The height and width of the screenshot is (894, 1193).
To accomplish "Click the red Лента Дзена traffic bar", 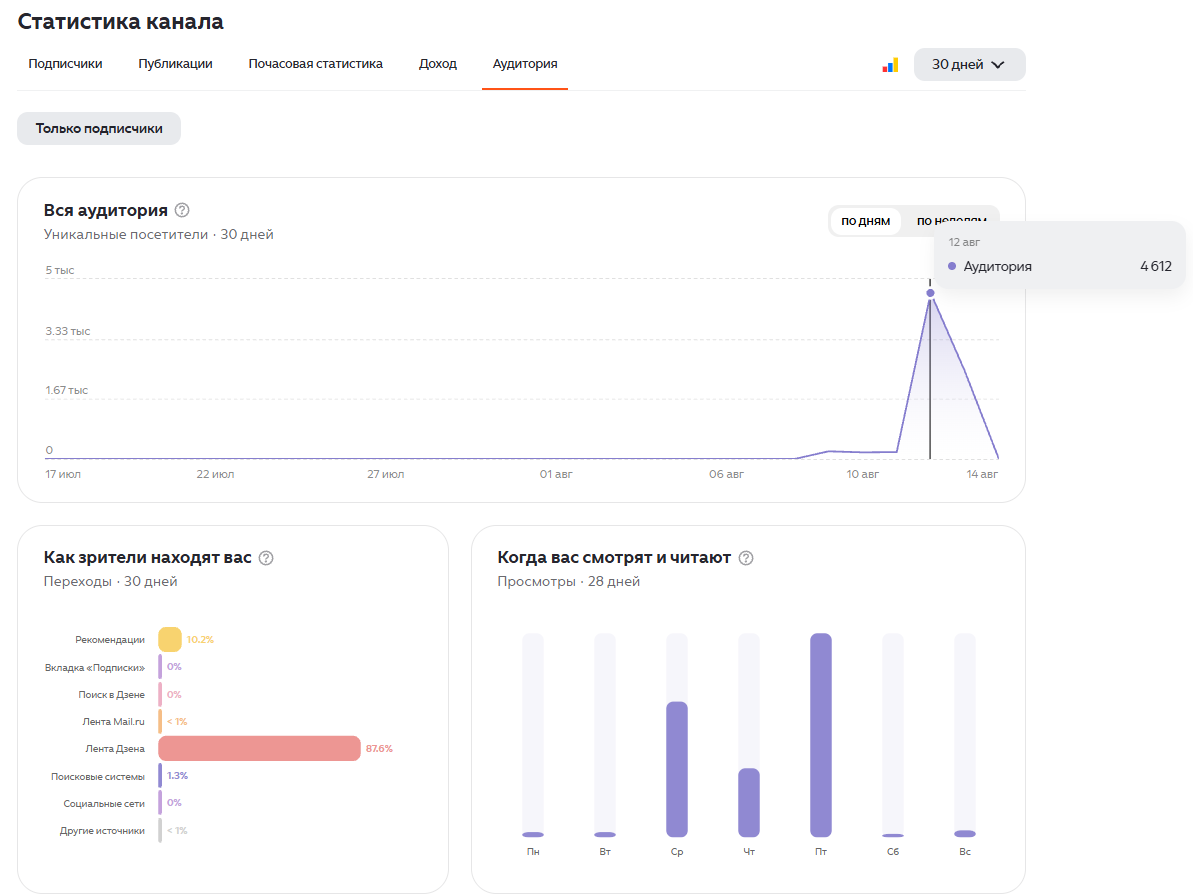I will pos(259,749).
